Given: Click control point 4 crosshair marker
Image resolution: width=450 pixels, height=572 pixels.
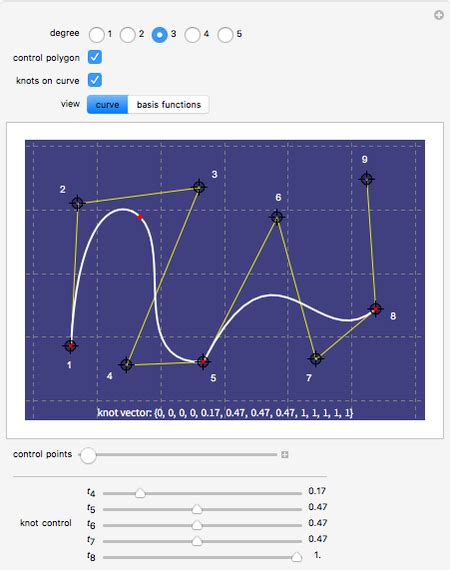Looking at the screenshot, I should point(126,364).
